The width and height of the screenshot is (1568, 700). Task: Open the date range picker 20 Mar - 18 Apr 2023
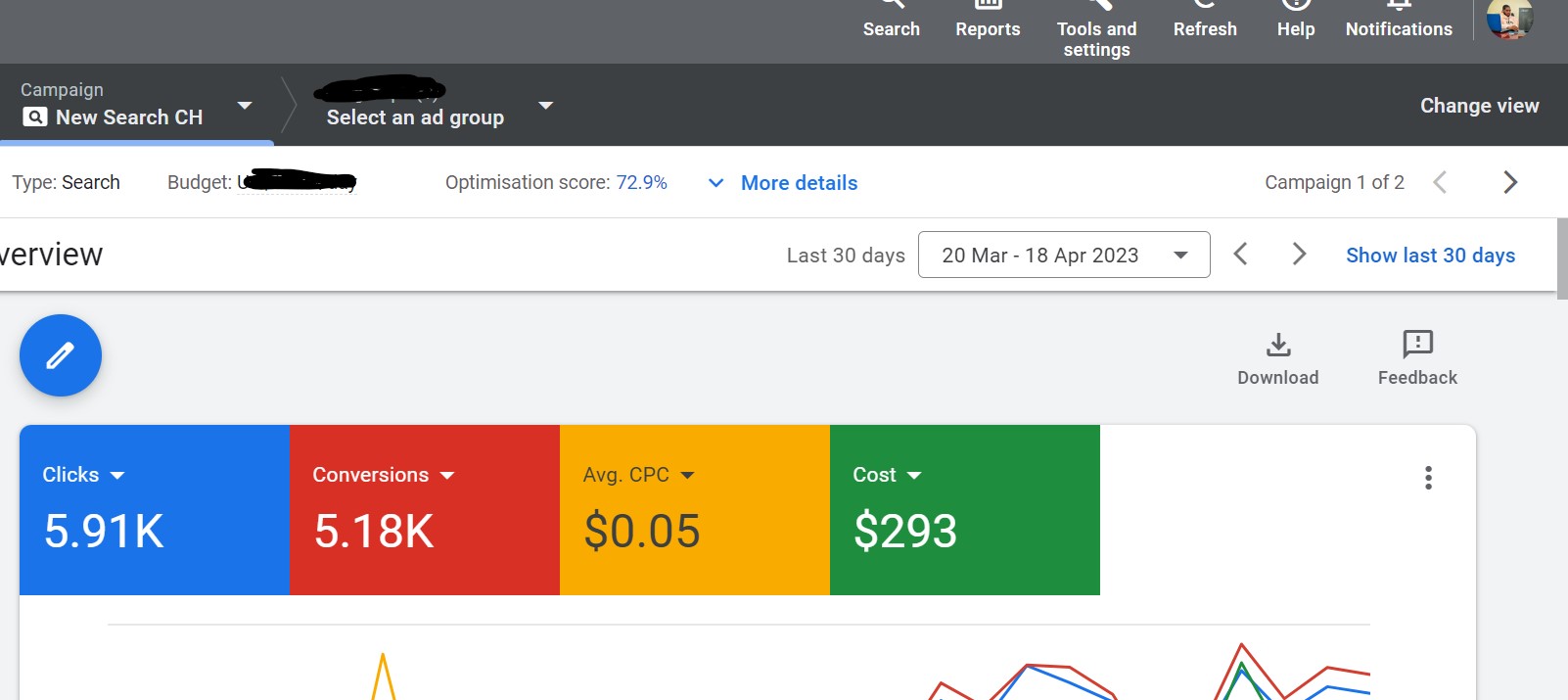(x=1064, y=255)
